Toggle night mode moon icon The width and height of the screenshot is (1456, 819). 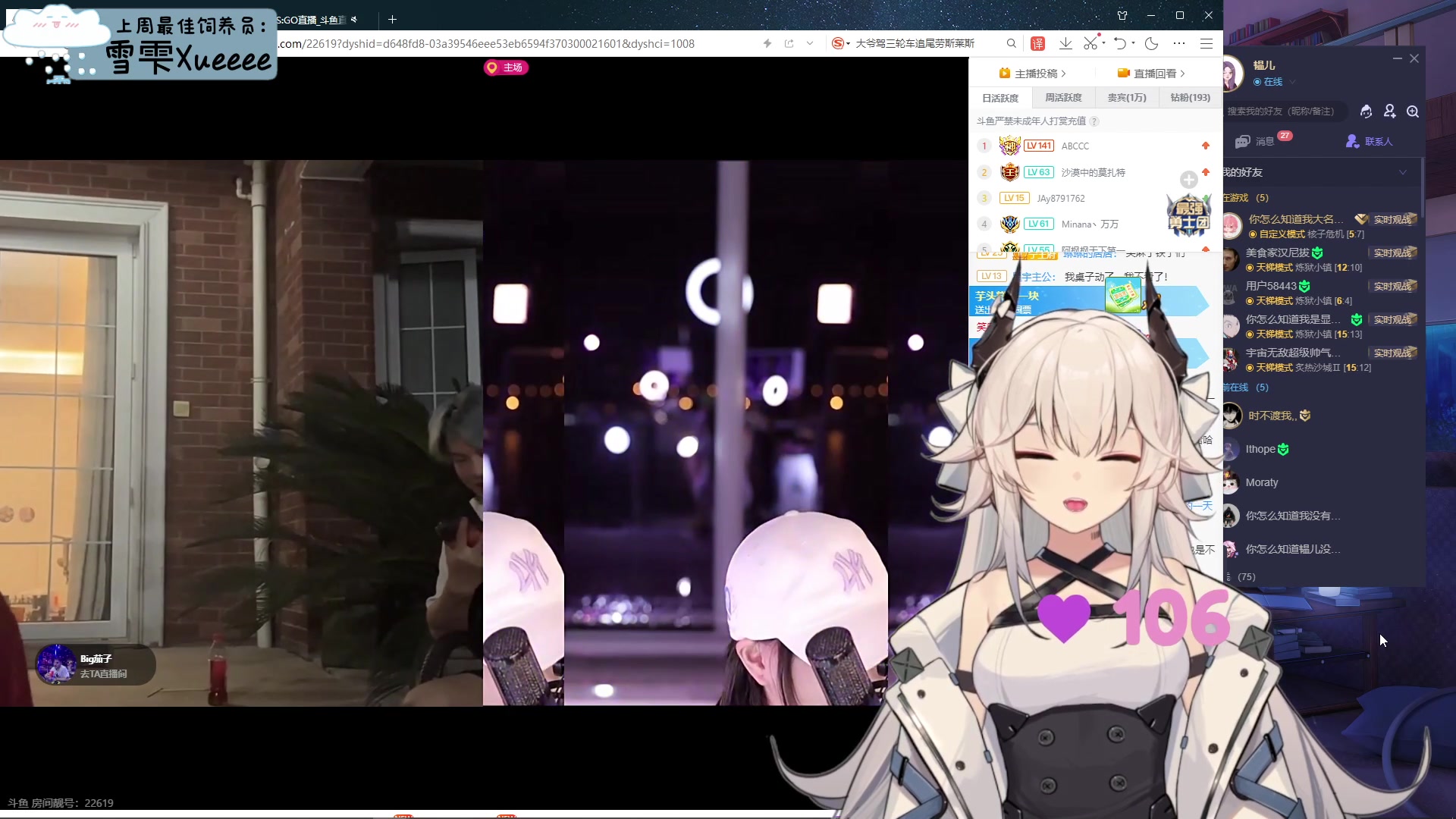[x=1151, y=43]
